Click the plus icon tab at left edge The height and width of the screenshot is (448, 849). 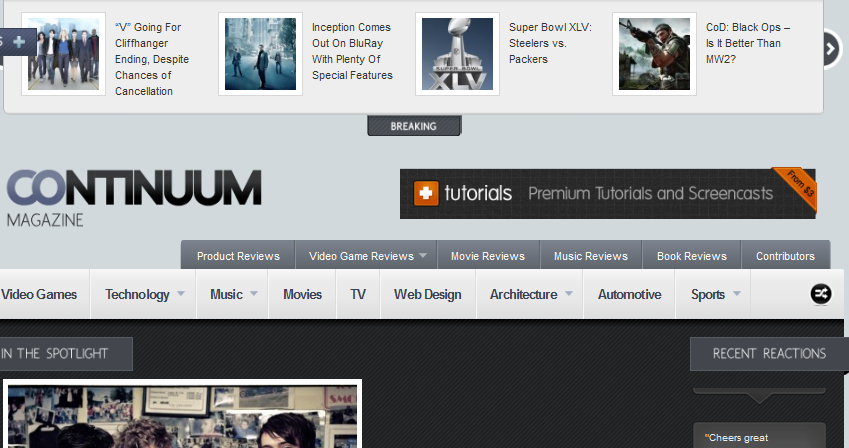point(19,42)
